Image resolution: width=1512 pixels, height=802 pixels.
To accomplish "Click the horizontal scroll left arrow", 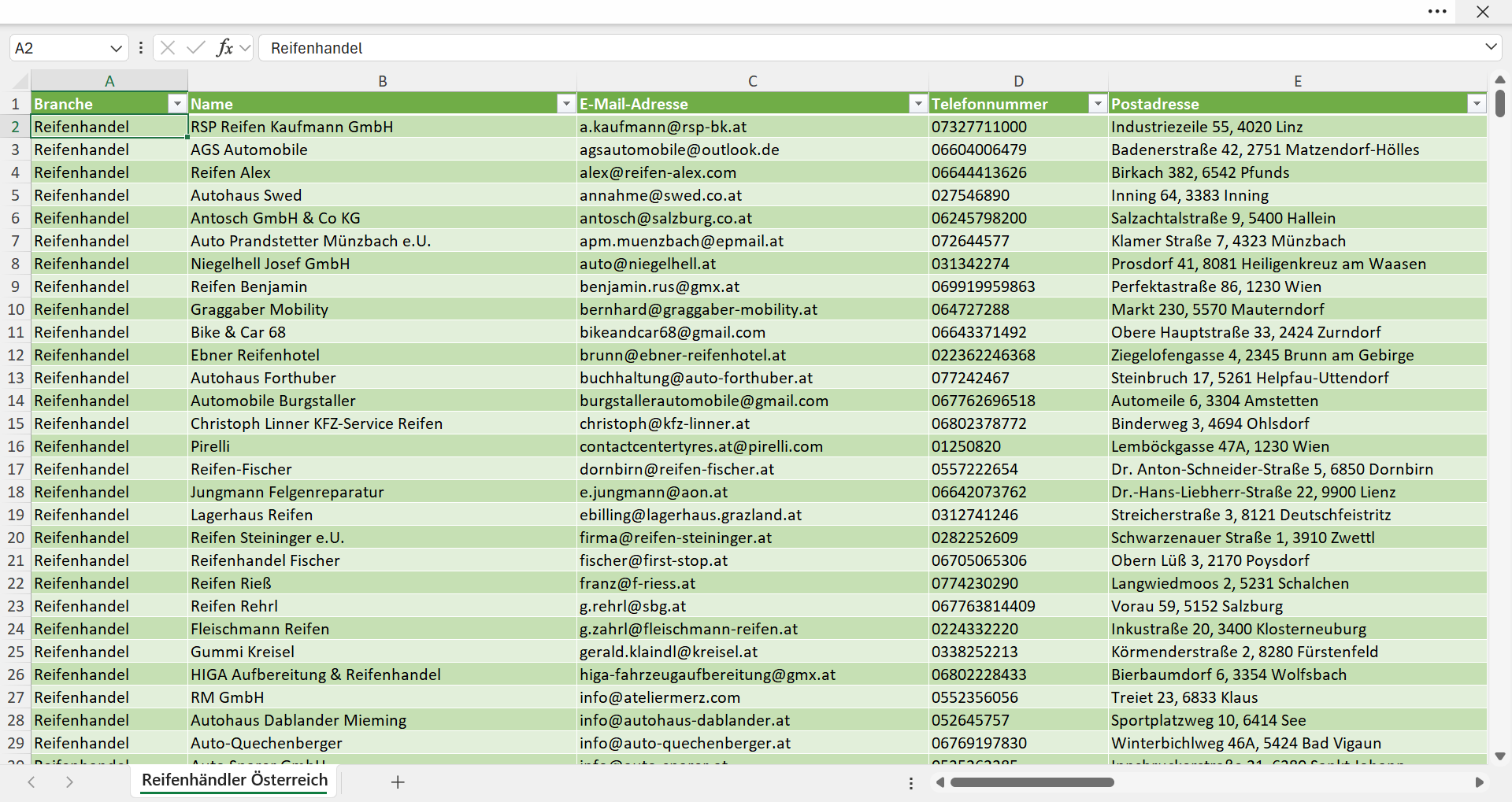I will 939,782.
